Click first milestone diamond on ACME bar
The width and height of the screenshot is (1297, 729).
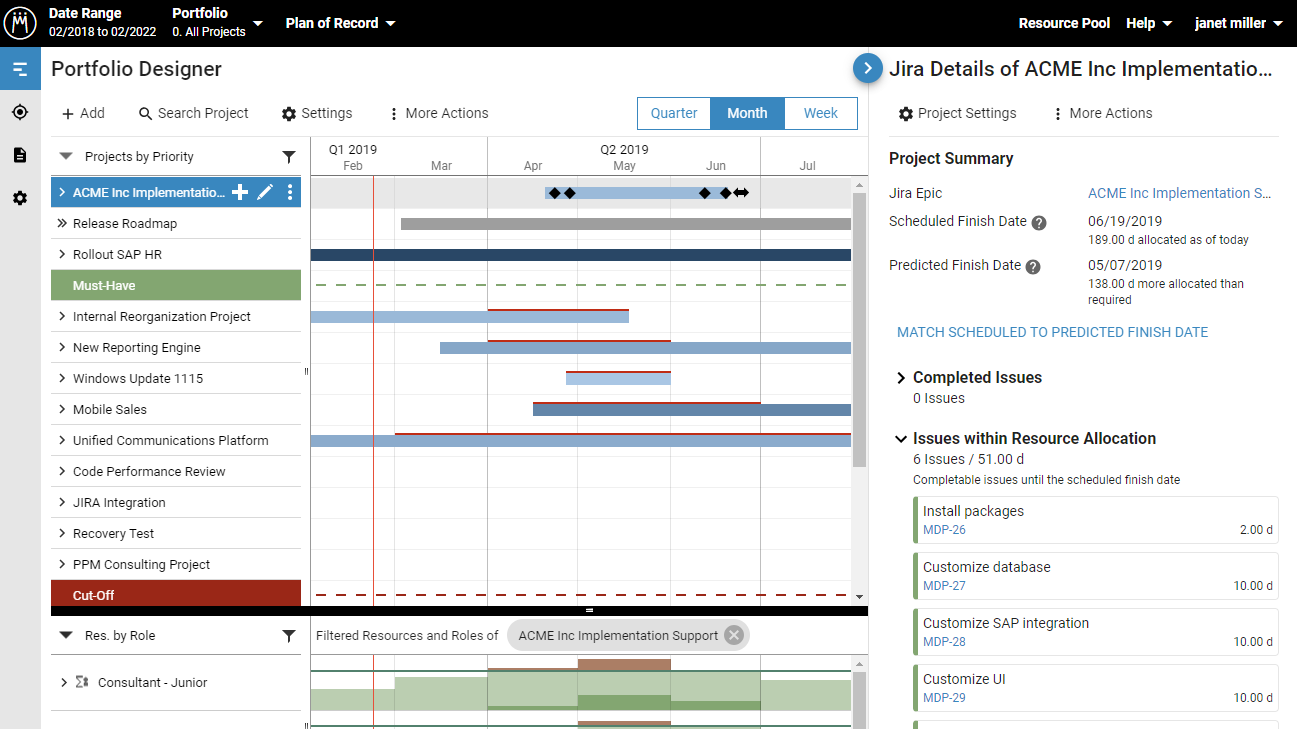click(554, 193)
